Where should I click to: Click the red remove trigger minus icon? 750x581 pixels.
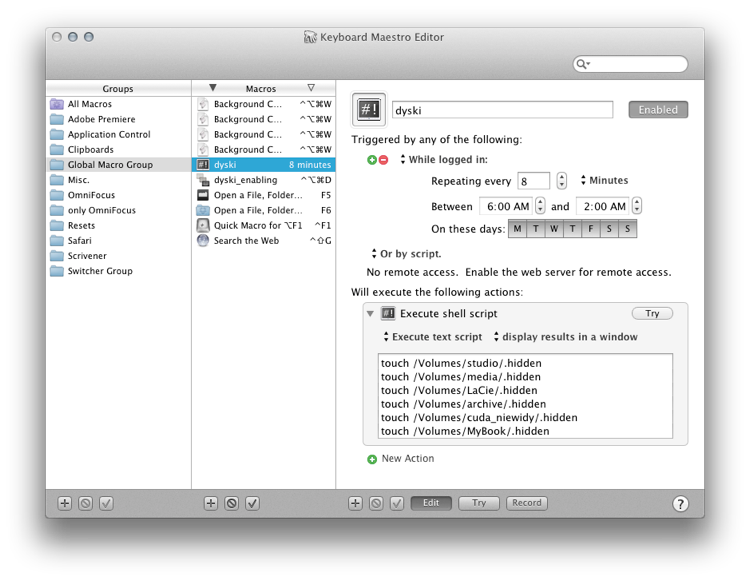(x=384, y=160)
